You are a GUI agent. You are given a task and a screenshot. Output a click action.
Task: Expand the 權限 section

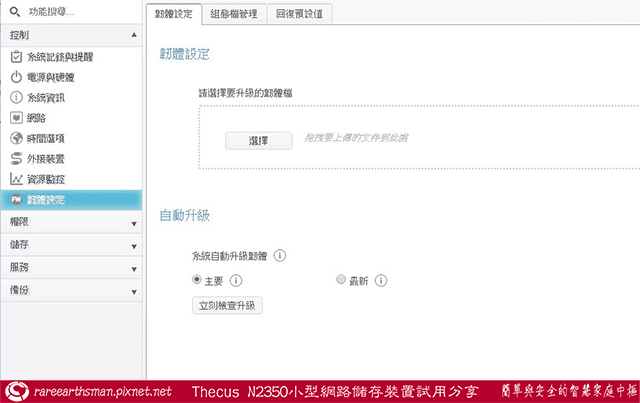[x=133, y=221]
